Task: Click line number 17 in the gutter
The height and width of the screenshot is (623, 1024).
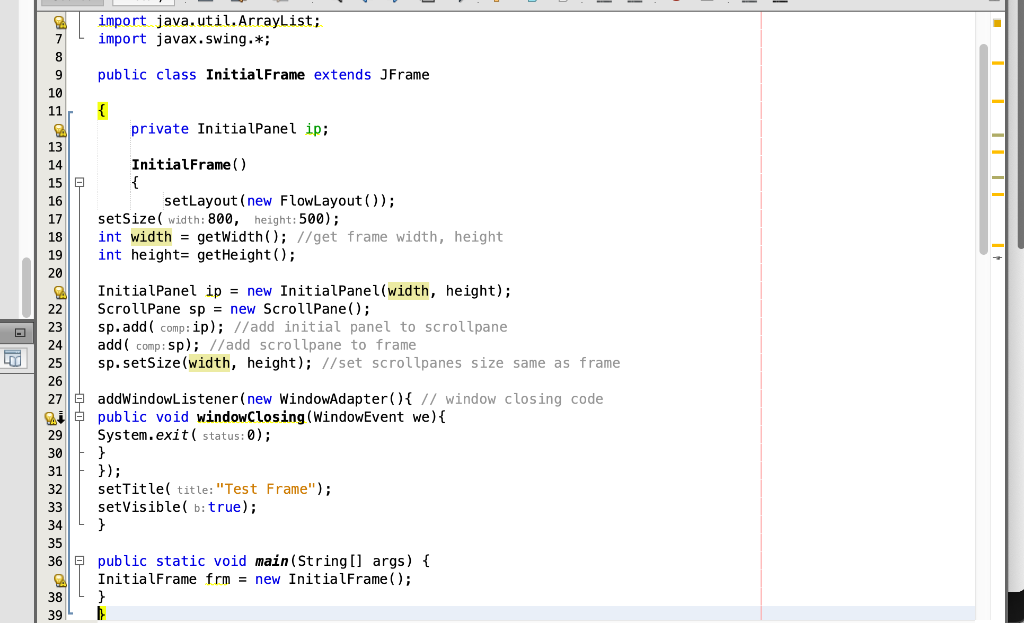Action: pyautogui.click(x=55, y=218)
